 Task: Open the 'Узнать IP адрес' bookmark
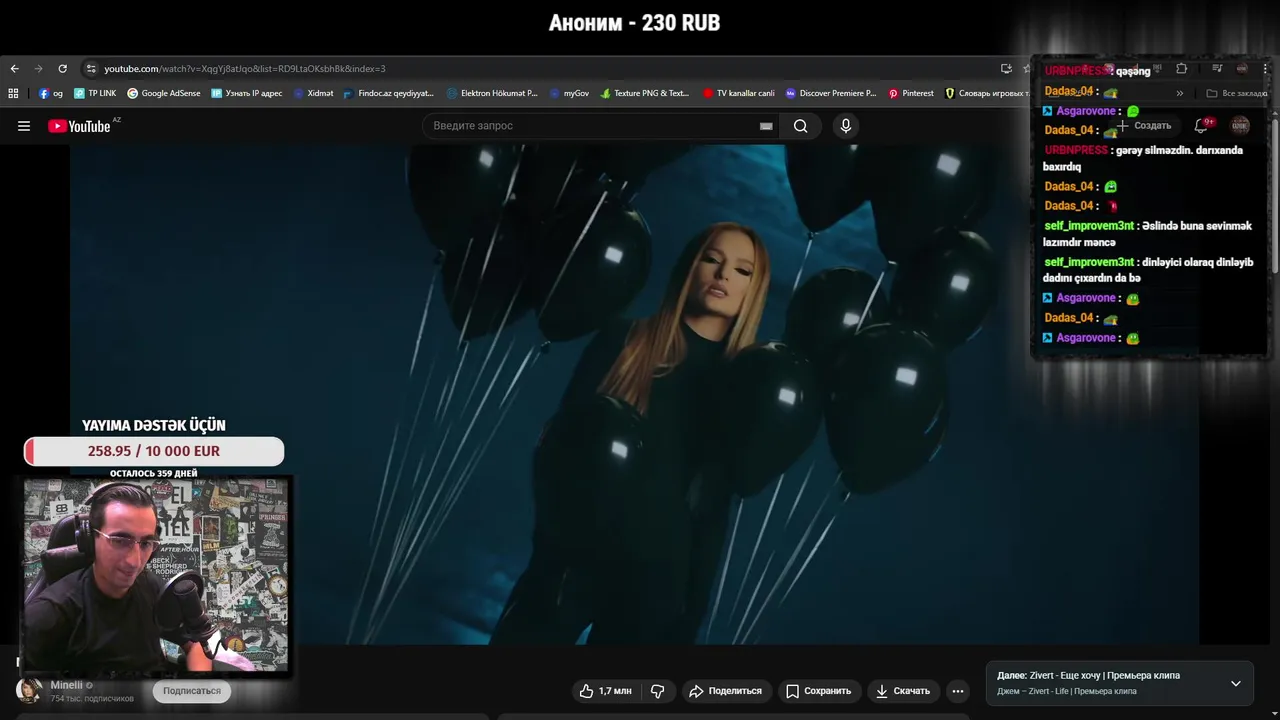point(247,93)
